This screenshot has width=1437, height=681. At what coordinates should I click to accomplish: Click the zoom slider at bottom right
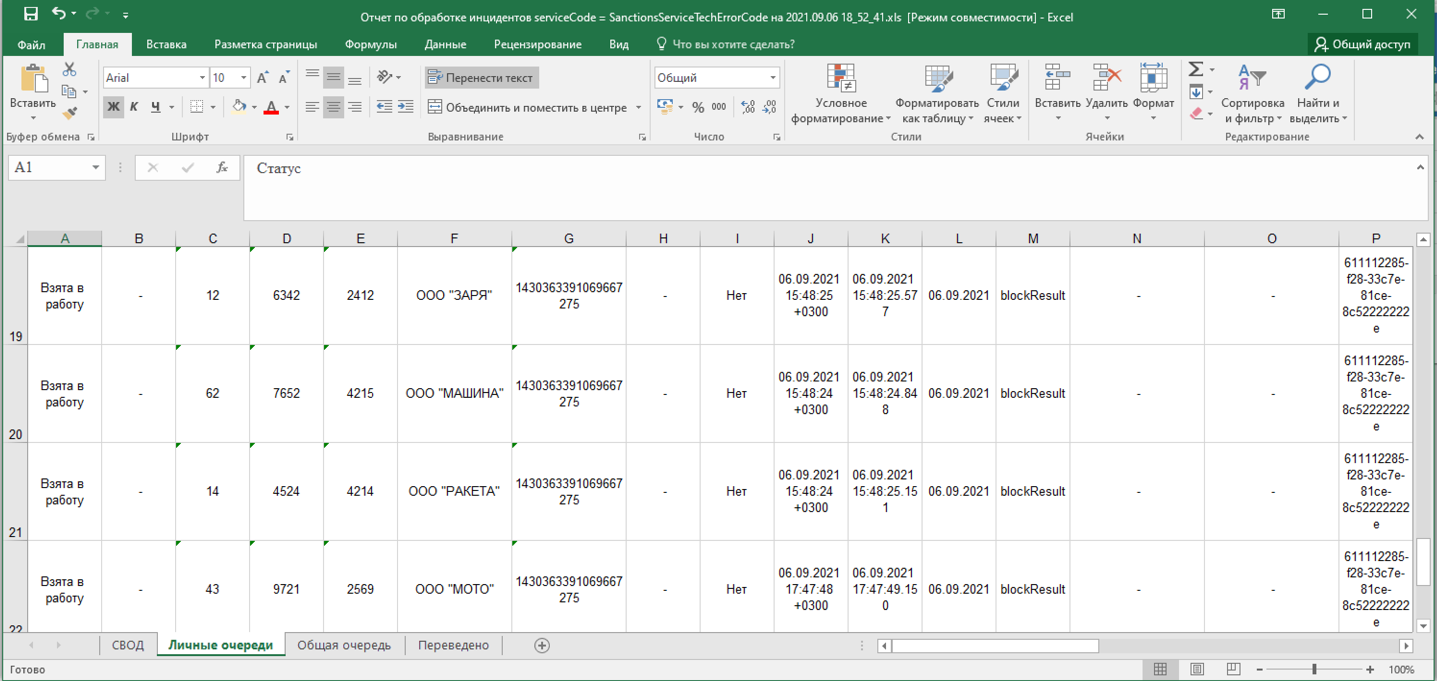point(1314,669)
